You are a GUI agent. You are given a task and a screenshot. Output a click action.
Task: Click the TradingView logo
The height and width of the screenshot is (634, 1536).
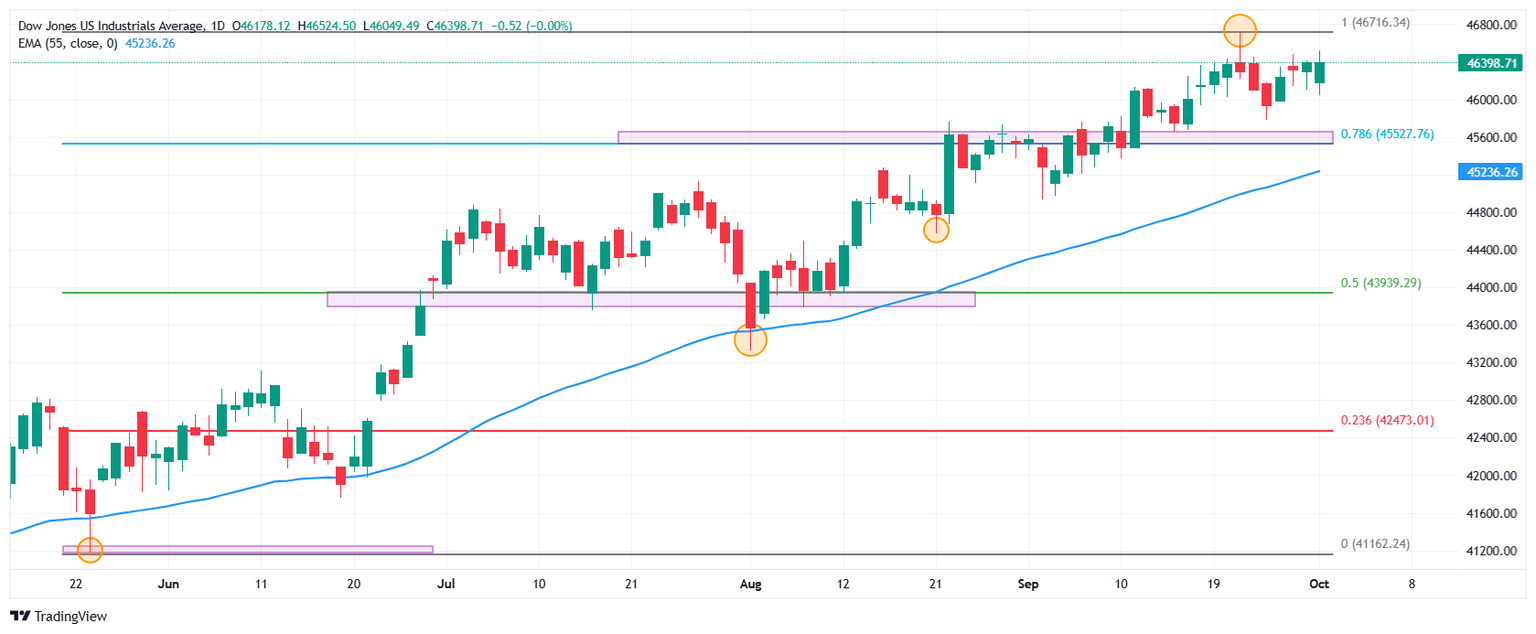(58, 617)
